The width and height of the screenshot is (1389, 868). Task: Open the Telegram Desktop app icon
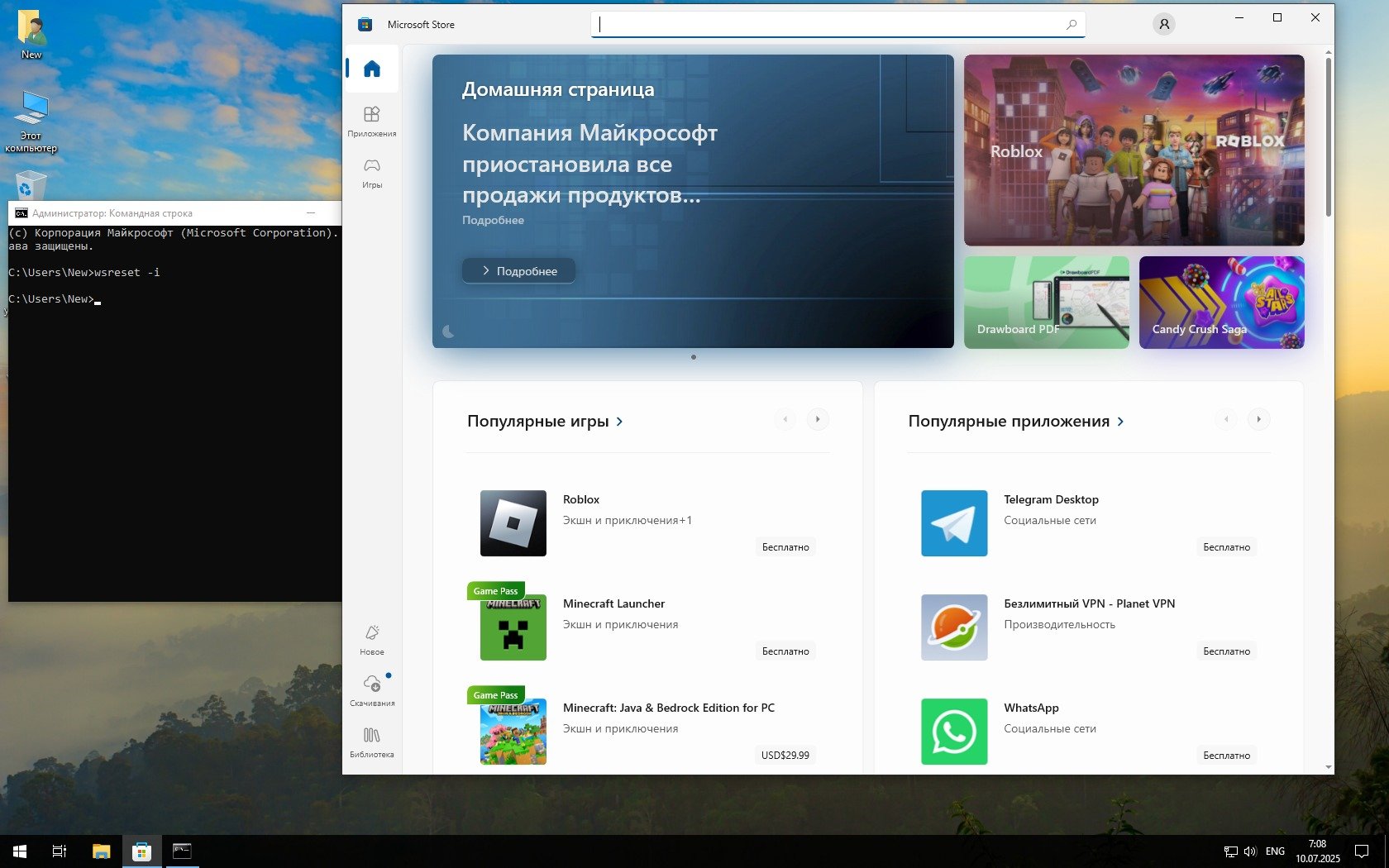point(954,523)
